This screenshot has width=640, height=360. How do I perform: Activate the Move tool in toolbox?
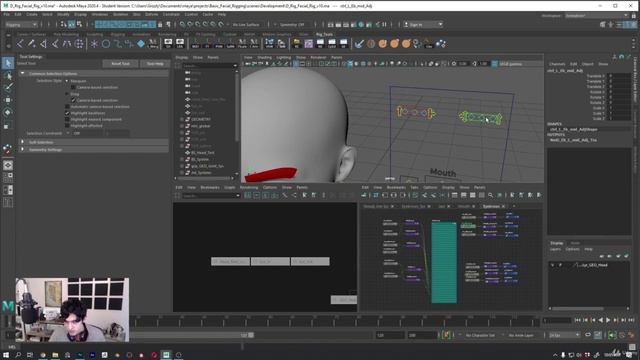click(8, 100)
